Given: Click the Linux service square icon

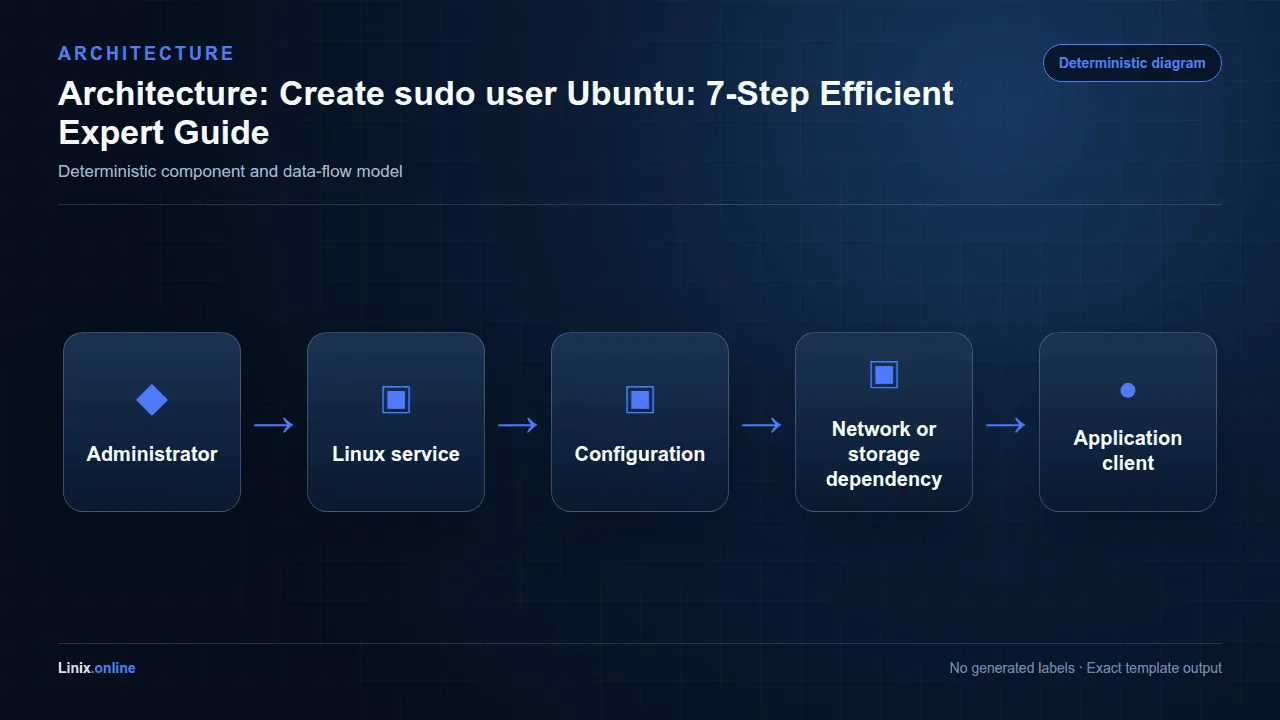Looking at the screenshot, I should pos(396,400).
